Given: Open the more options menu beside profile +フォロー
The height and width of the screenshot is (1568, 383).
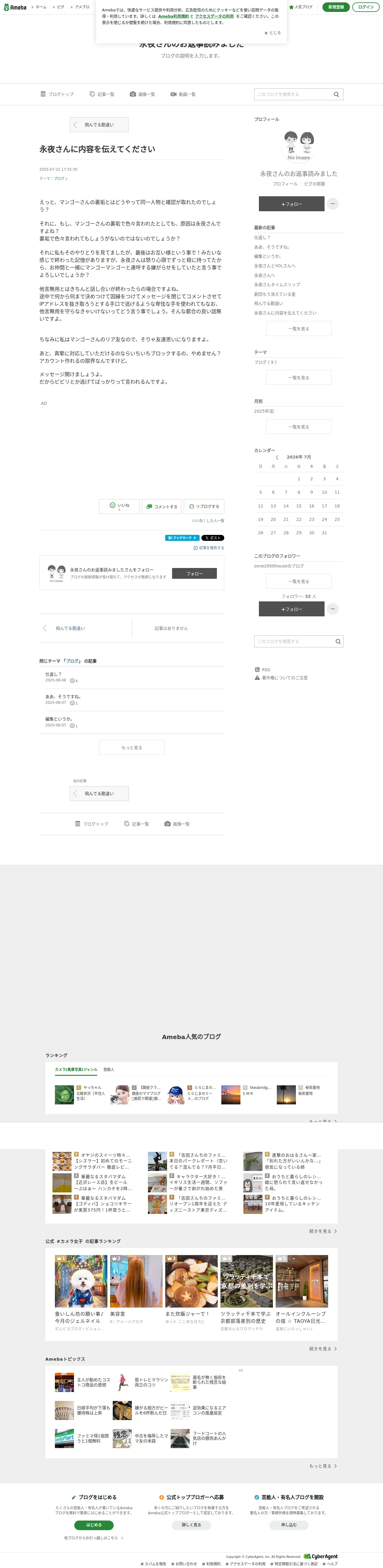Looking at the screenshot, I should click(333, 204).
